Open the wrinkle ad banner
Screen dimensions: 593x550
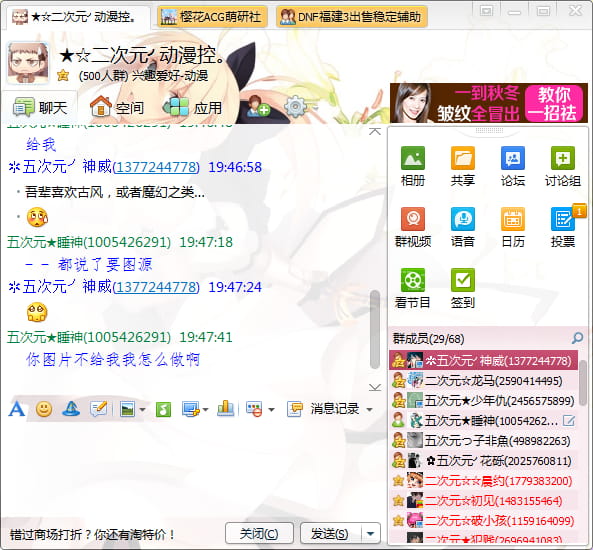489,103
